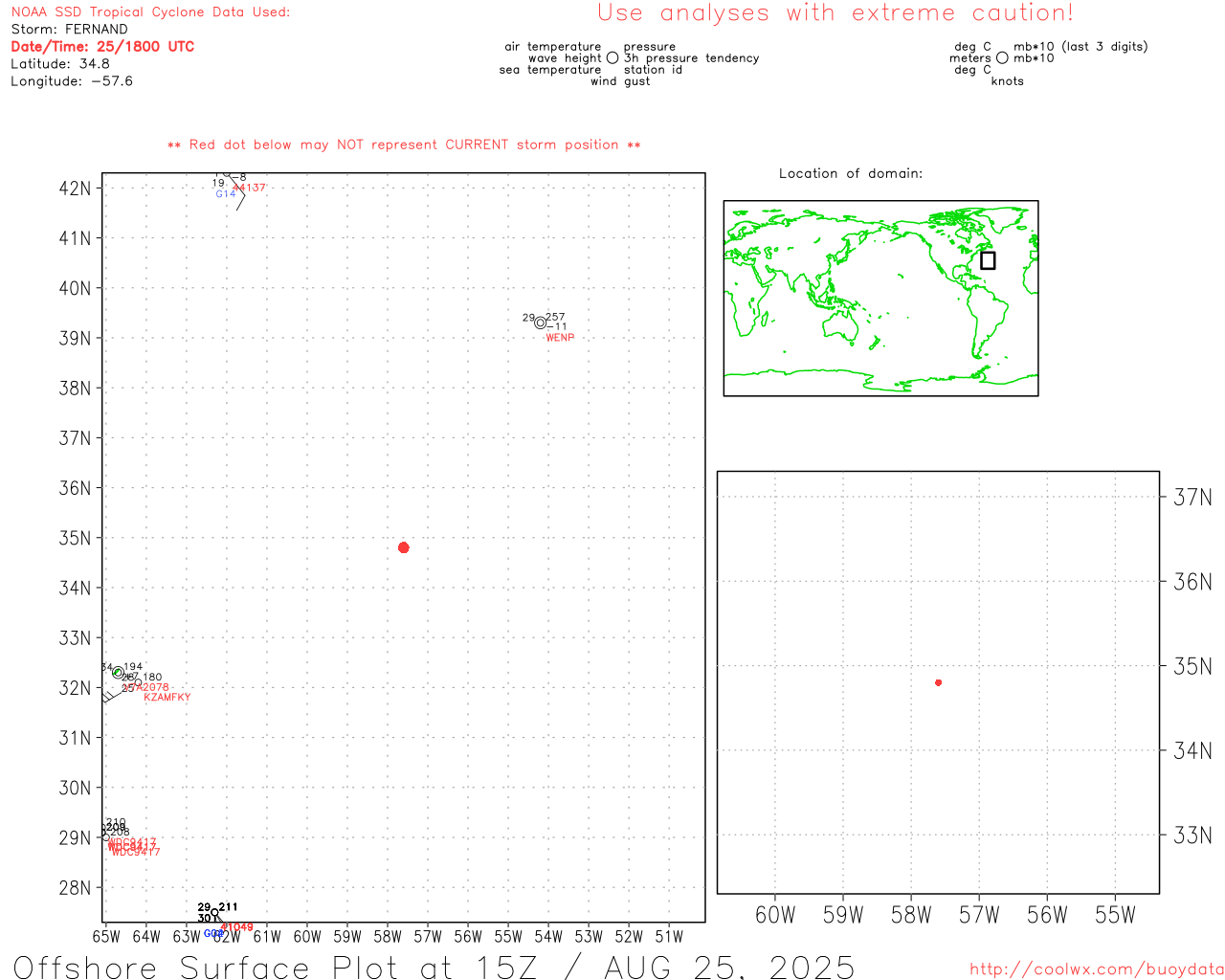Screen dimensions: 1225x980
Task: Click the red storm position dot on main map
Action: 404,547
